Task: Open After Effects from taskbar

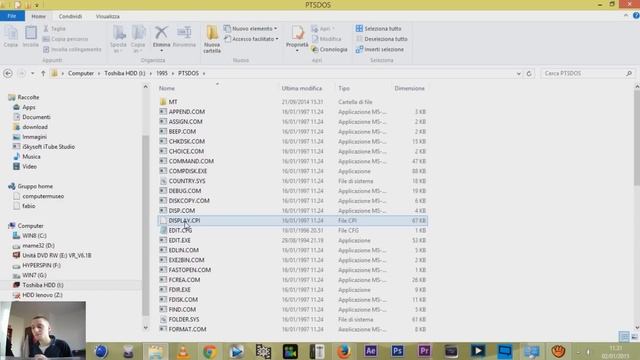Action: [371, 351]
